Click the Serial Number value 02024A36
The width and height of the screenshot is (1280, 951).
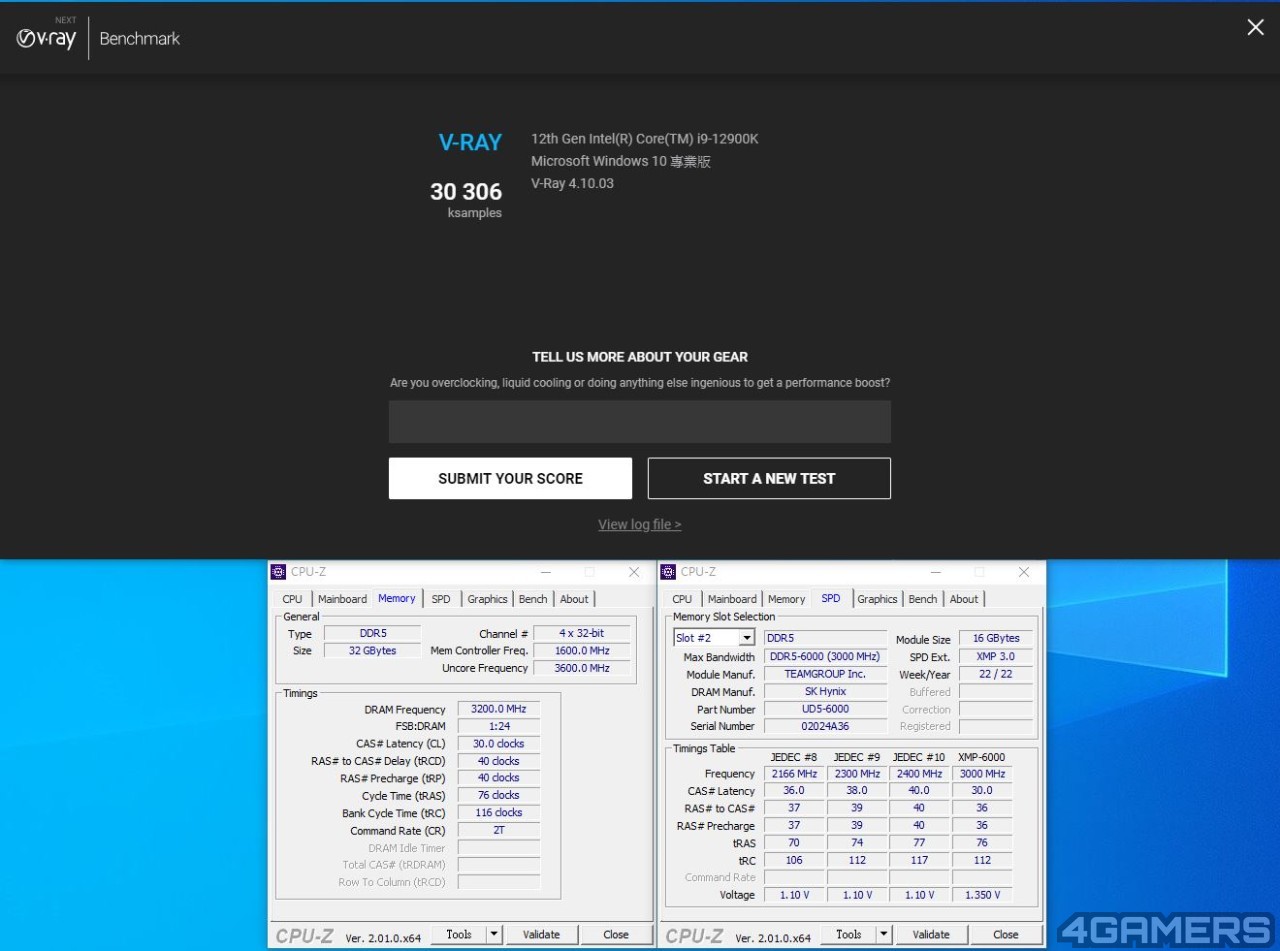pyautogui.click(x=825, y=726)
